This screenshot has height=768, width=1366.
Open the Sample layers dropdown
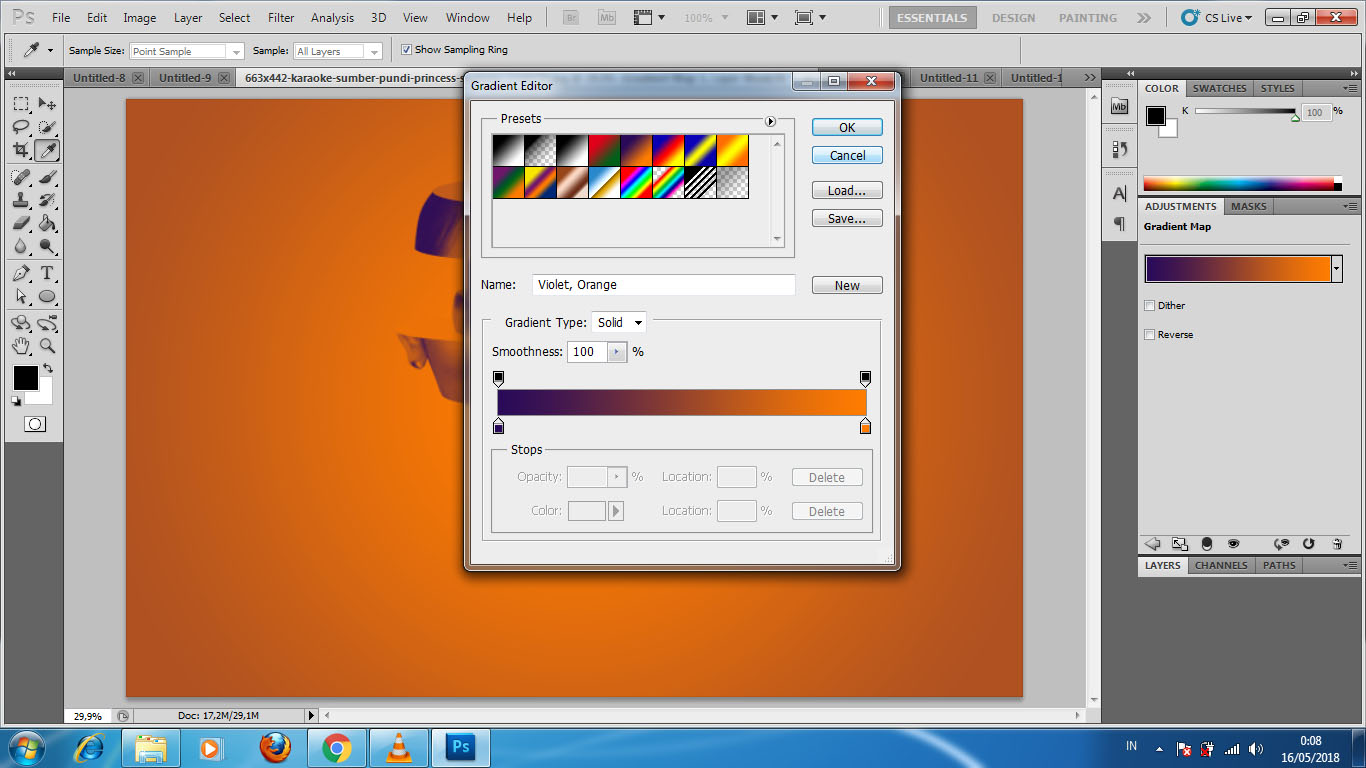point(338,51)
